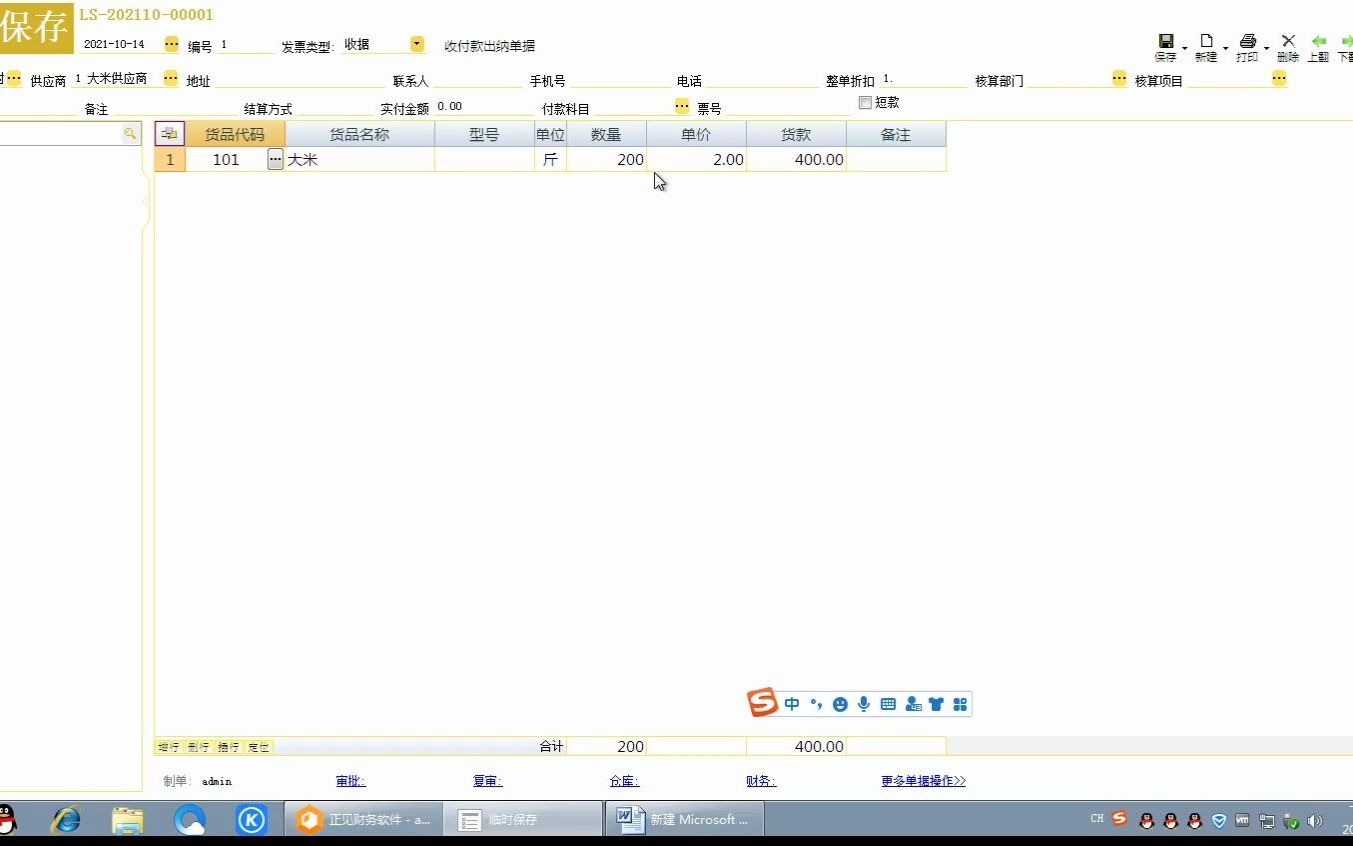
Task: Click the 新建 new document icon
Action: [x=1206, y=42]
